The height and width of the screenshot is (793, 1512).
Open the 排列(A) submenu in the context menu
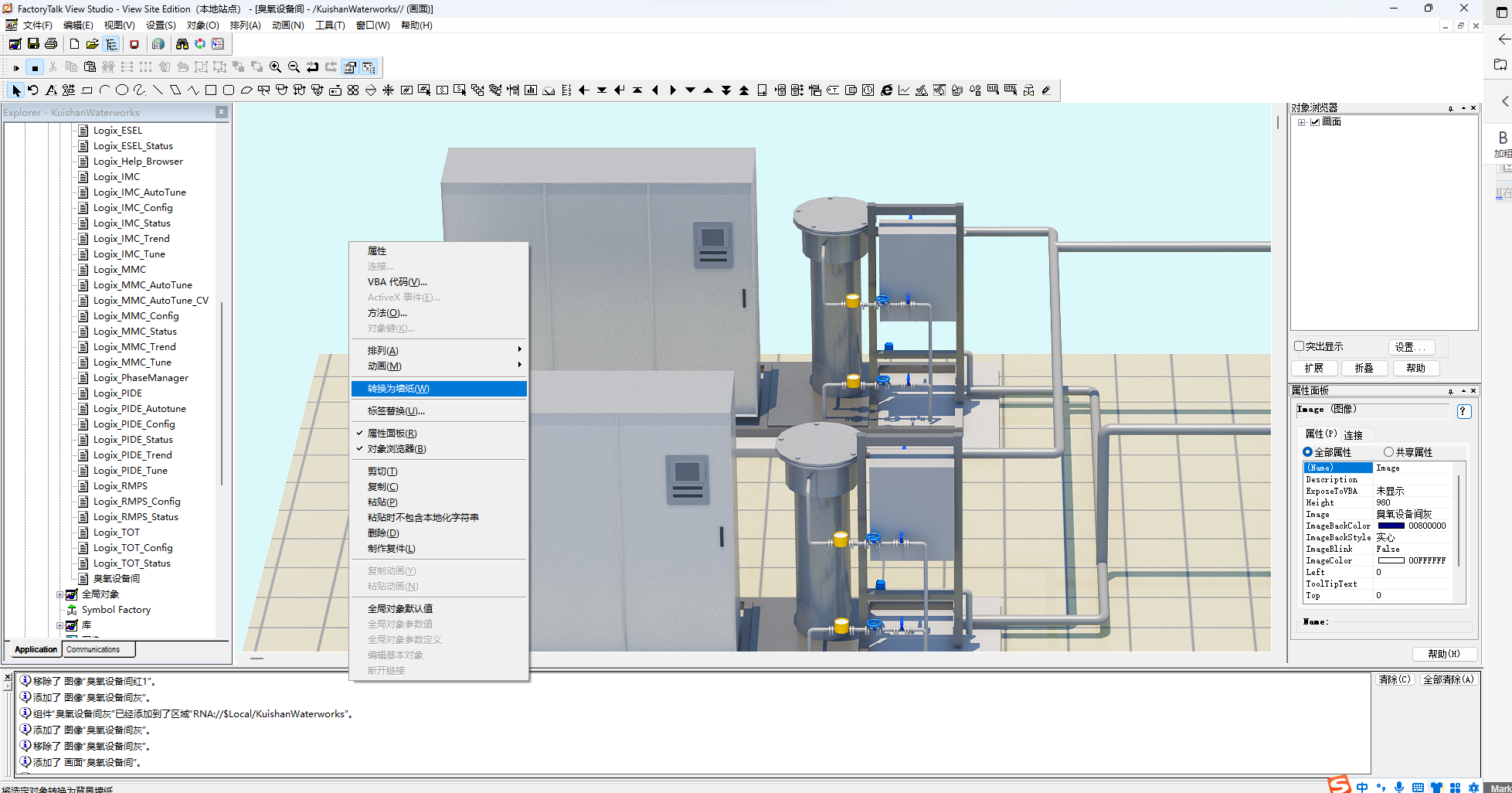[438, 351]
